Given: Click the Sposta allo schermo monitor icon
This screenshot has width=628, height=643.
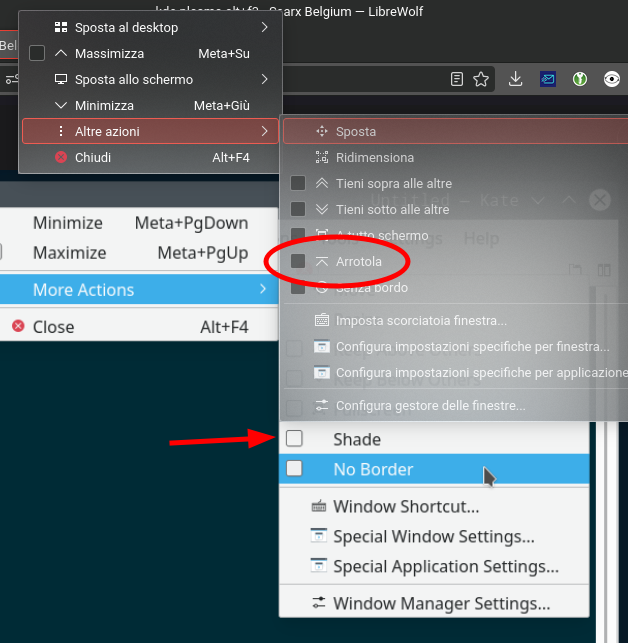Looking at the screenshot, I should (x=61, y=79).
